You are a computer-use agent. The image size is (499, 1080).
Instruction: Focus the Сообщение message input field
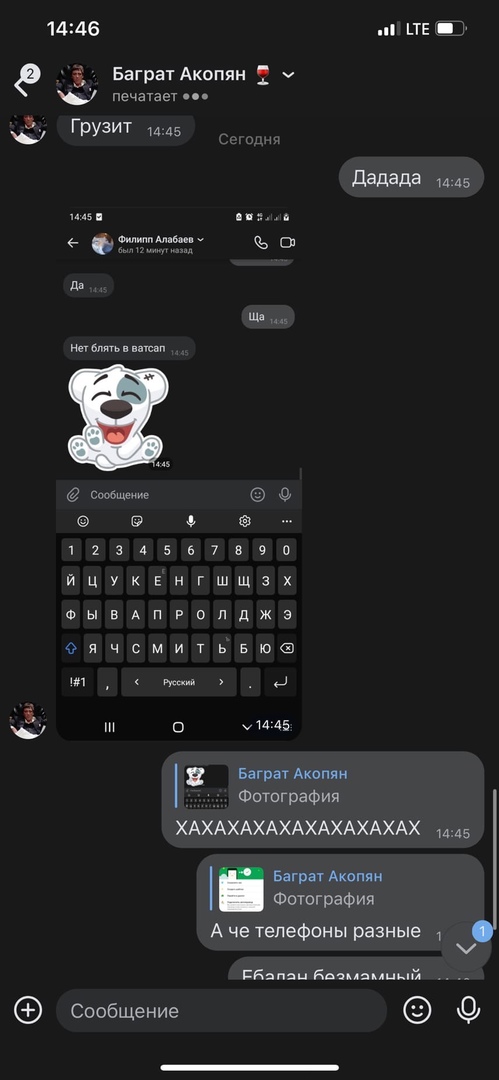(x=221, y=1010)
